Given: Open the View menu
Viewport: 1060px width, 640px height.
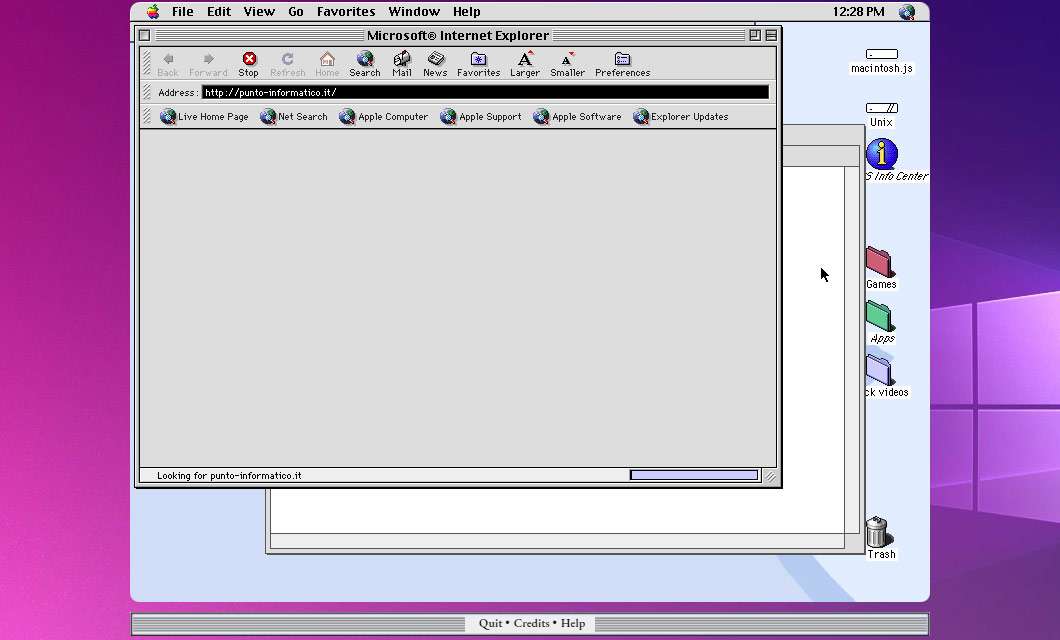Looking at the screenshot, I should pyautogui.click(x=259, y=11).
